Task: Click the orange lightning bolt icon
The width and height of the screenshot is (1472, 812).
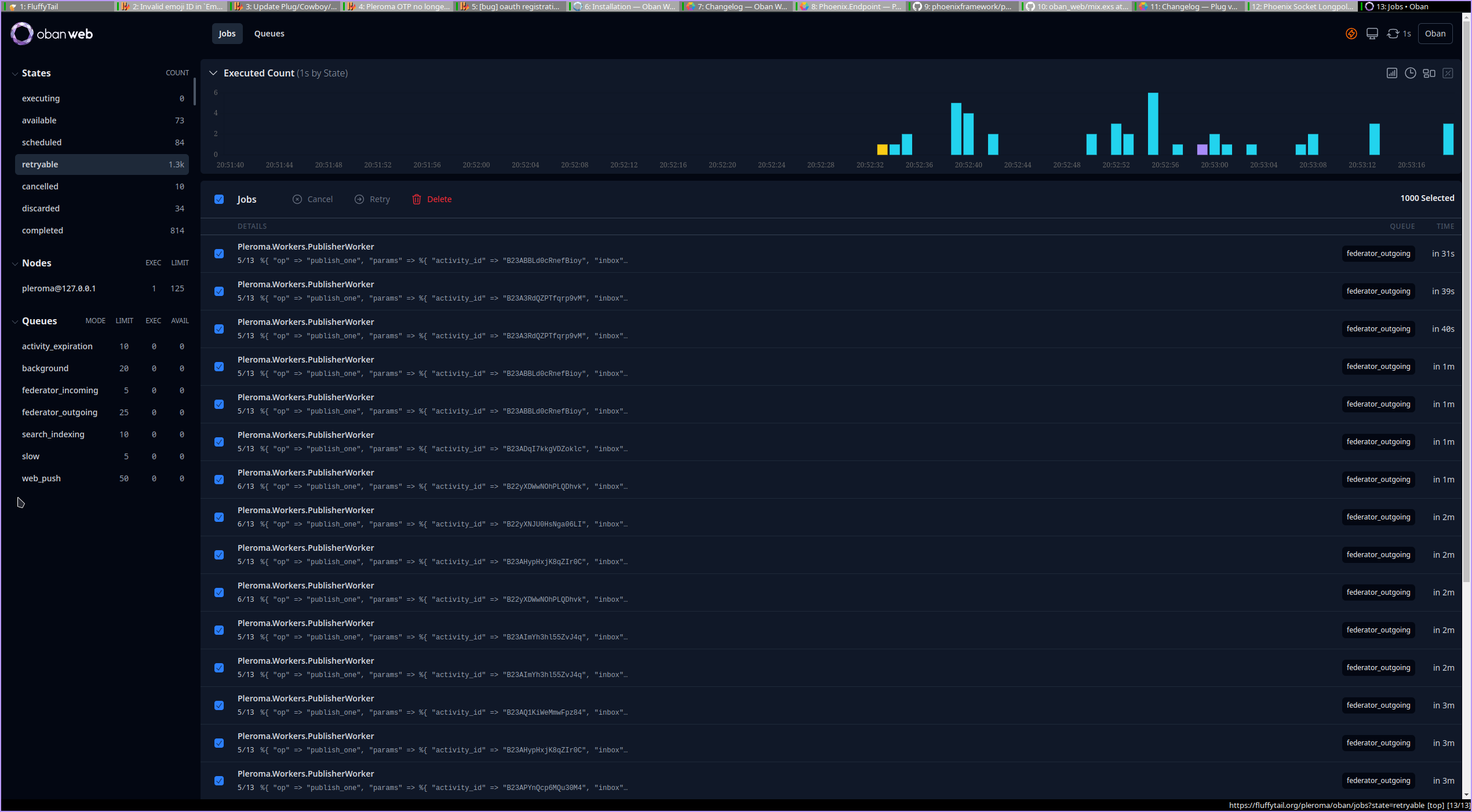Action: tap(1351, 34)
